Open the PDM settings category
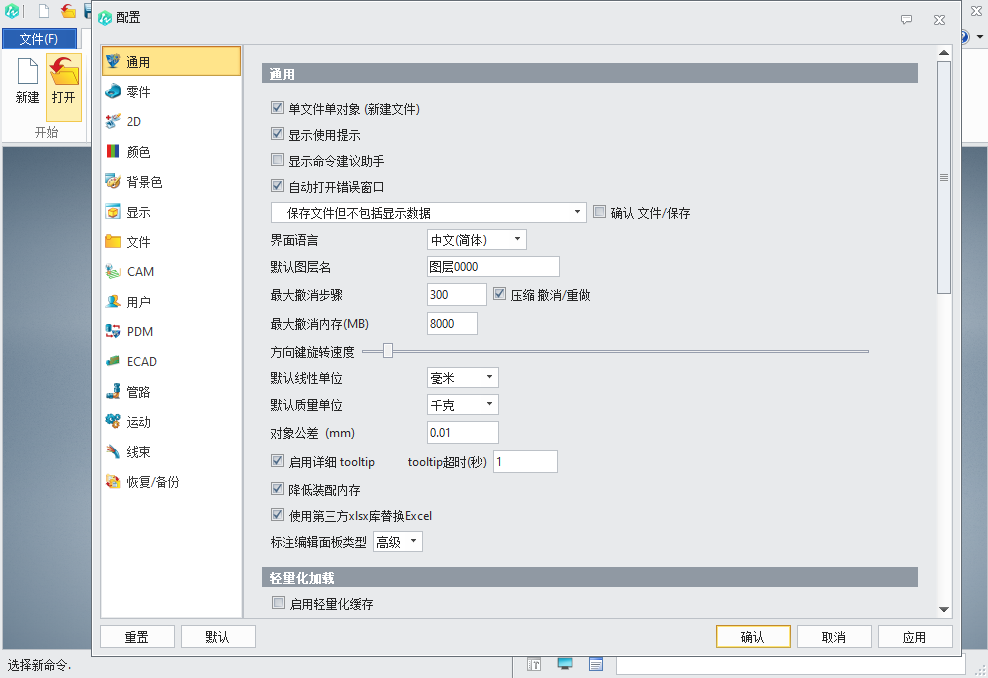 point(139,332)
